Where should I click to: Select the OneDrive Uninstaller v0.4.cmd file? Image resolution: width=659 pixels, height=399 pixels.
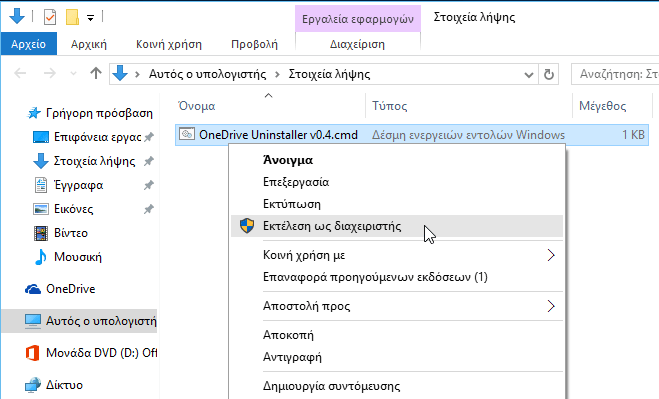pyautogui.click(x=278, y=135)
